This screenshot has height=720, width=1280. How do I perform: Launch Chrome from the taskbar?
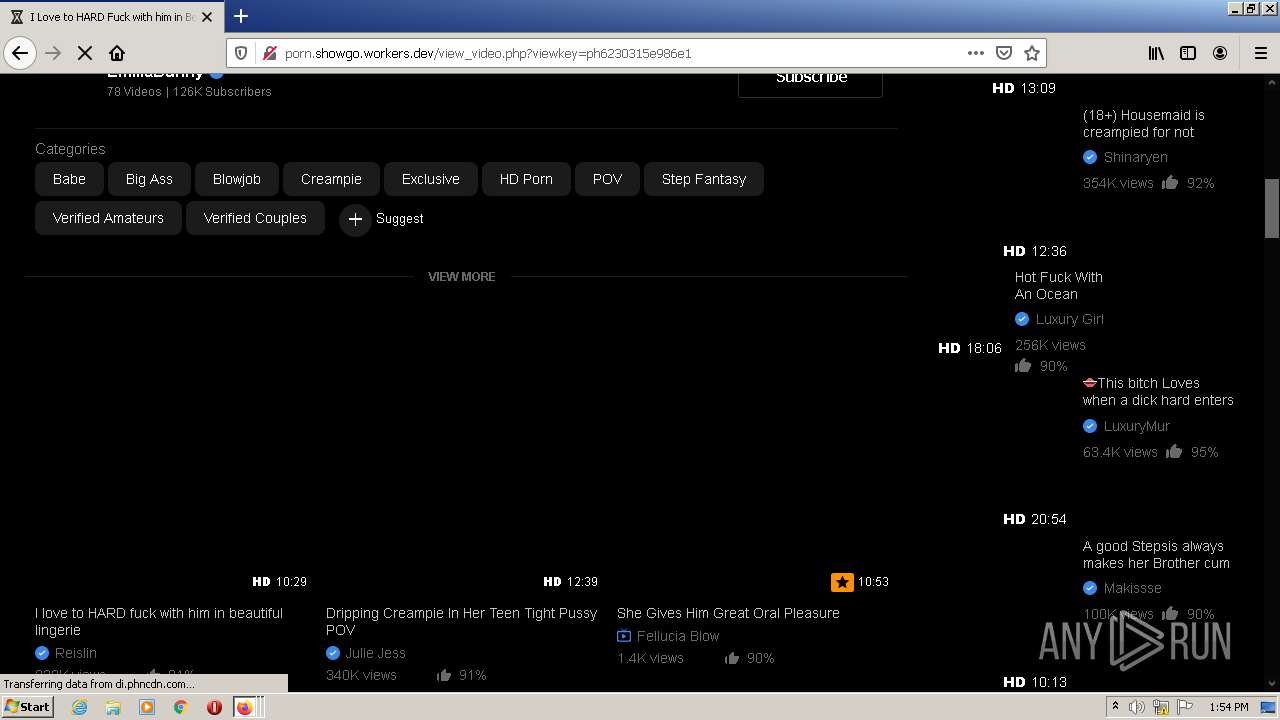point(181,707)
